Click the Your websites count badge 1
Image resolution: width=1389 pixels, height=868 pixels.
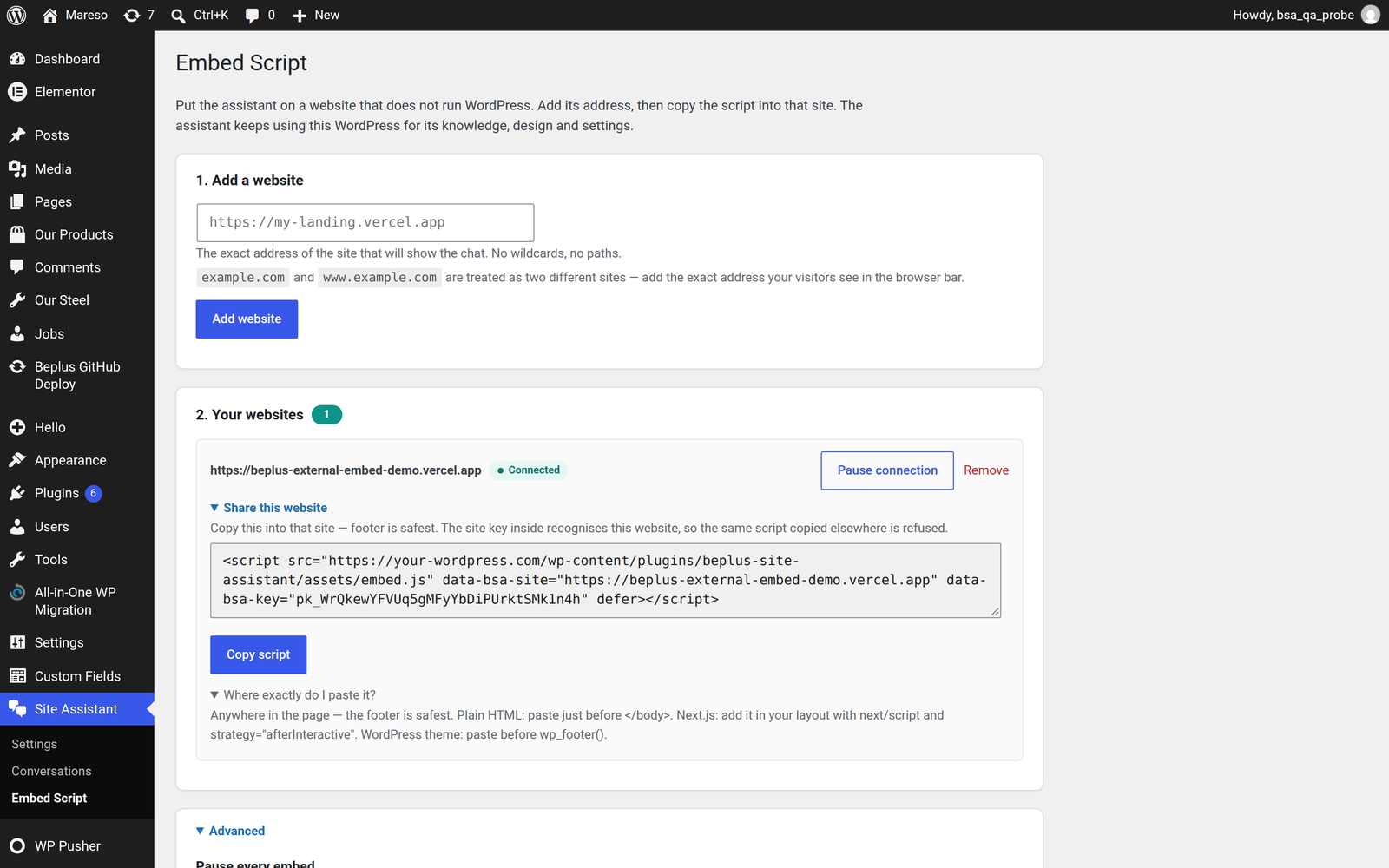[x=326, y=415]
